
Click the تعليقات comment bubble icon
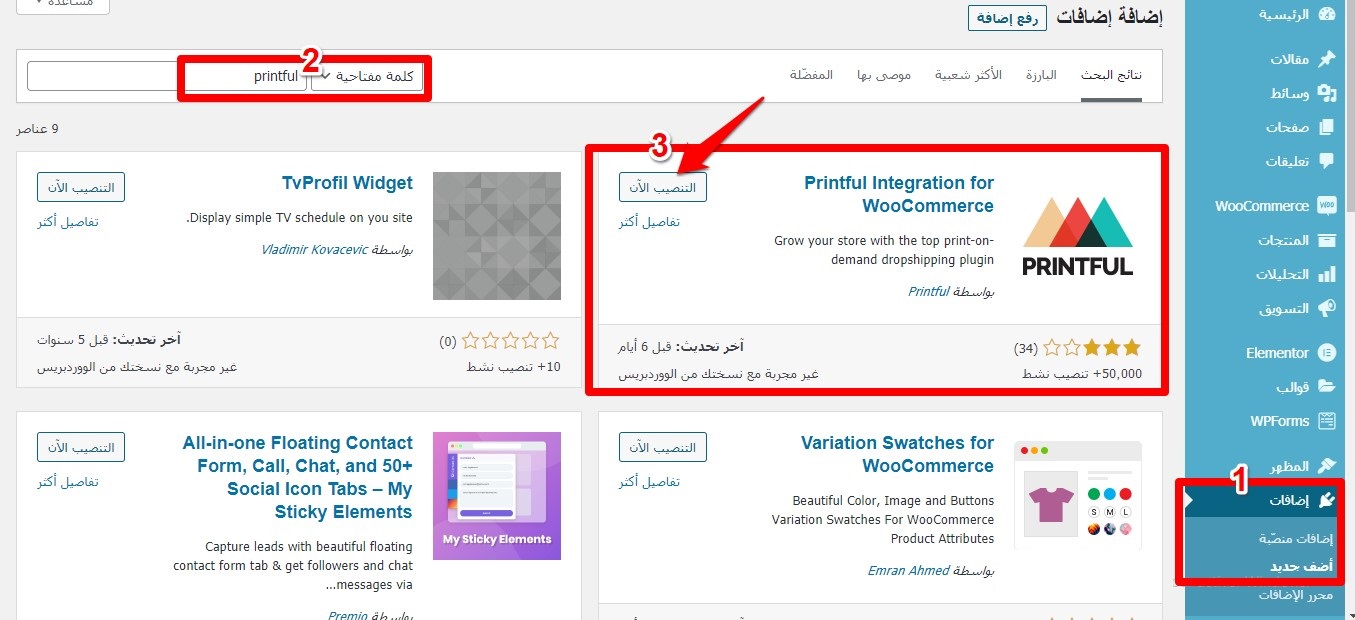1327,161
